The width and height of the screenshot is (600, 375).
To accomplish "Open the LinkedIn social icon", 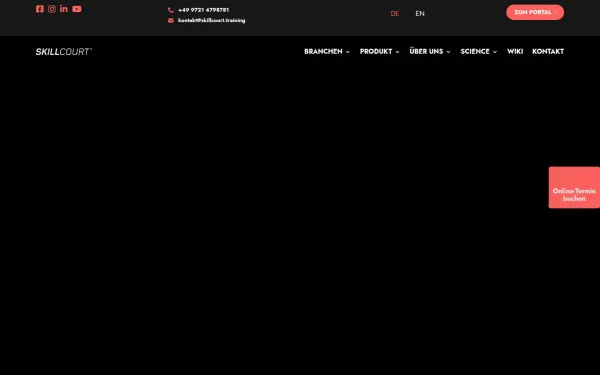I will [64, 8].
